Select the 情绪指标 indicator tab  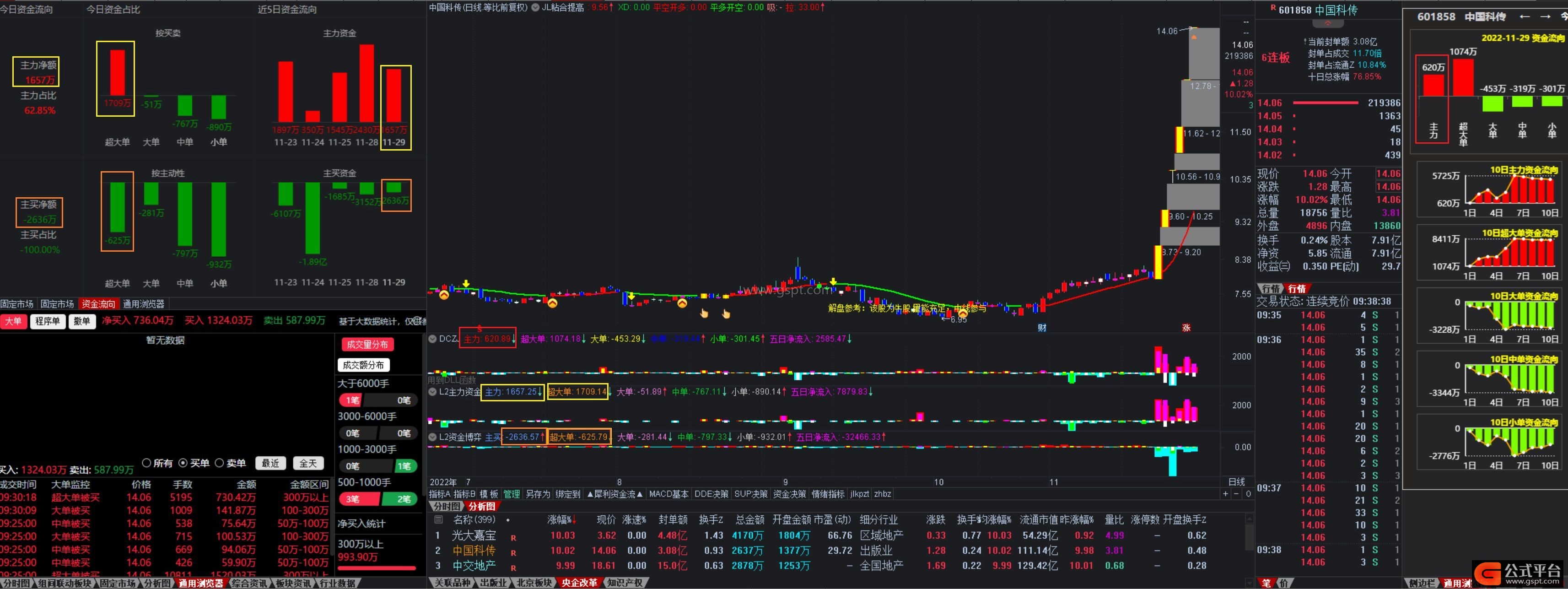[x=828, y=494]
